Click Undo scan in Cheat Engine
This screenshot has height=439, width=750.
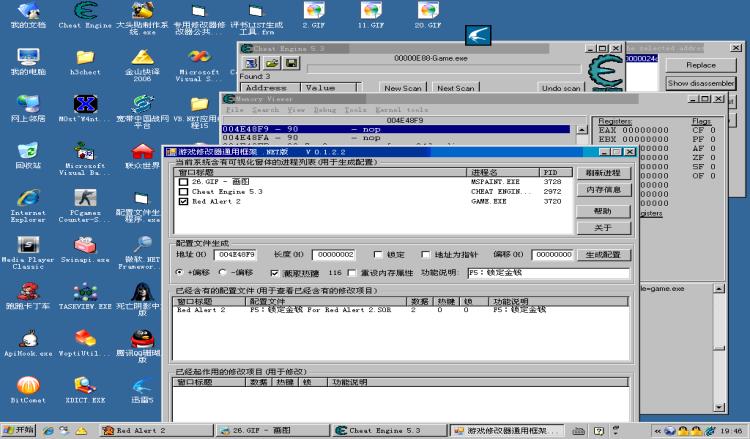coord(561,88)
